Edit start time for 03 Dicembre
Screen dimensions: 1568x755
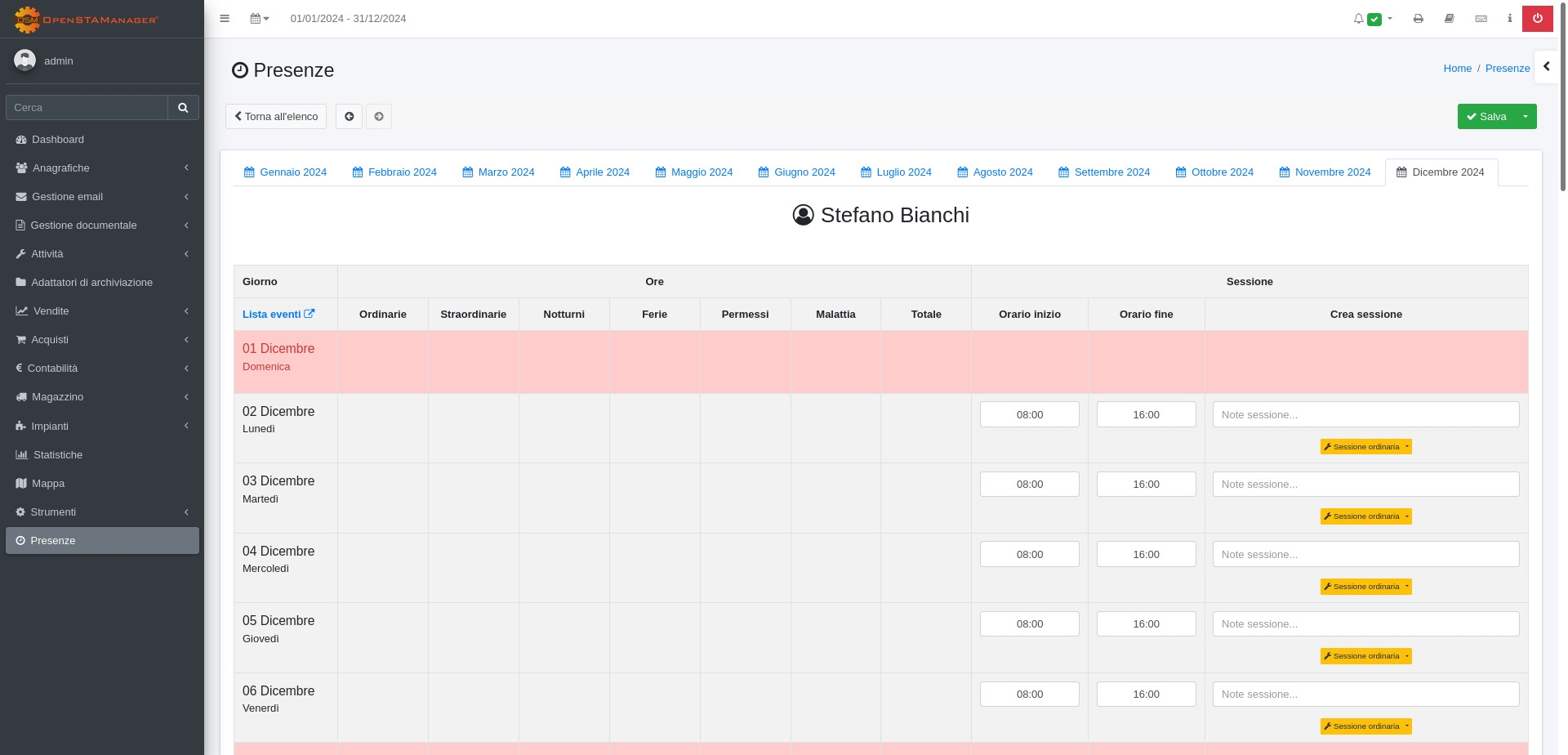point(1030,484)
